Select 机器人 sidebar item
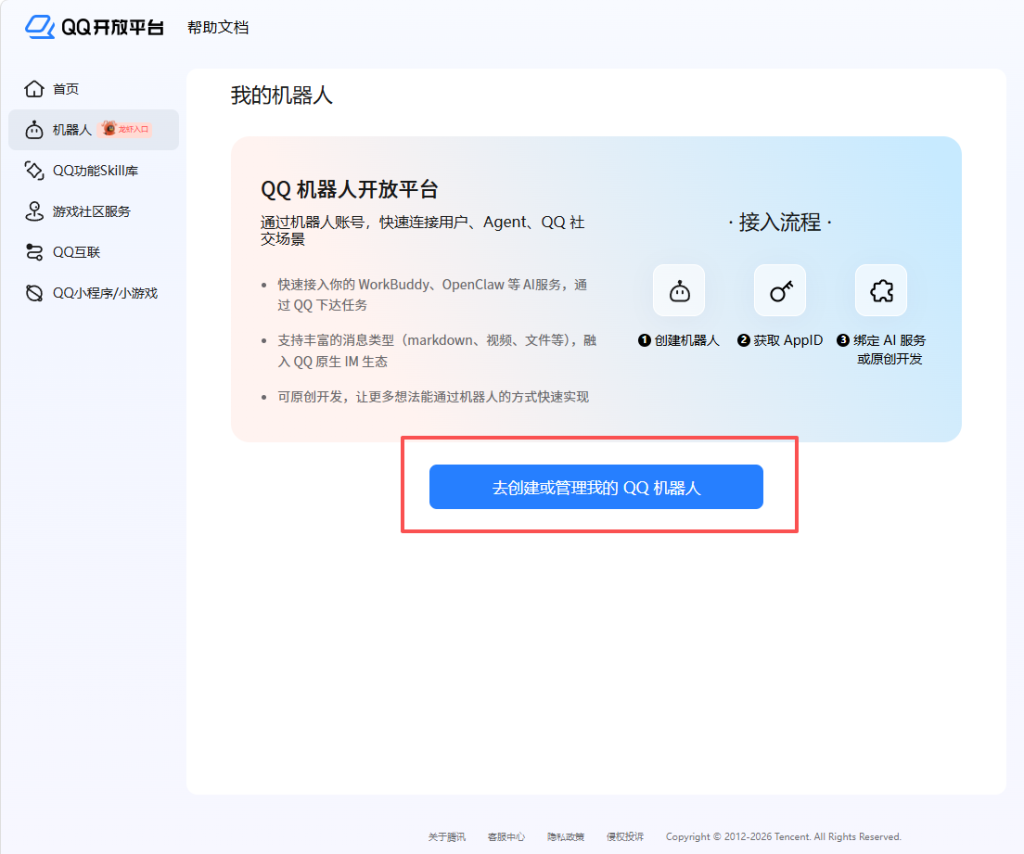 (93, 130)
